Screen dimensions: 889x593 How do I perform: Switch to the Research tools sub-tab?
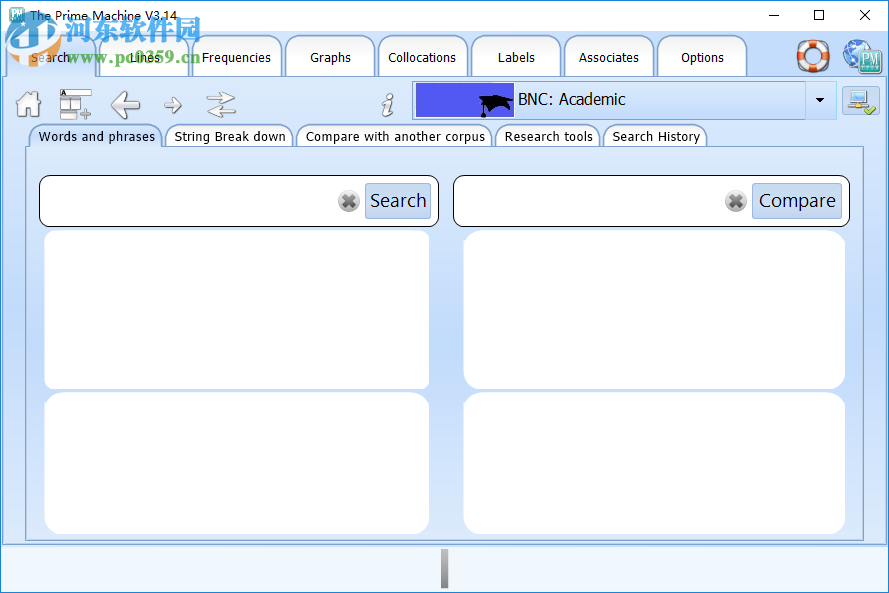click(548, 136)
